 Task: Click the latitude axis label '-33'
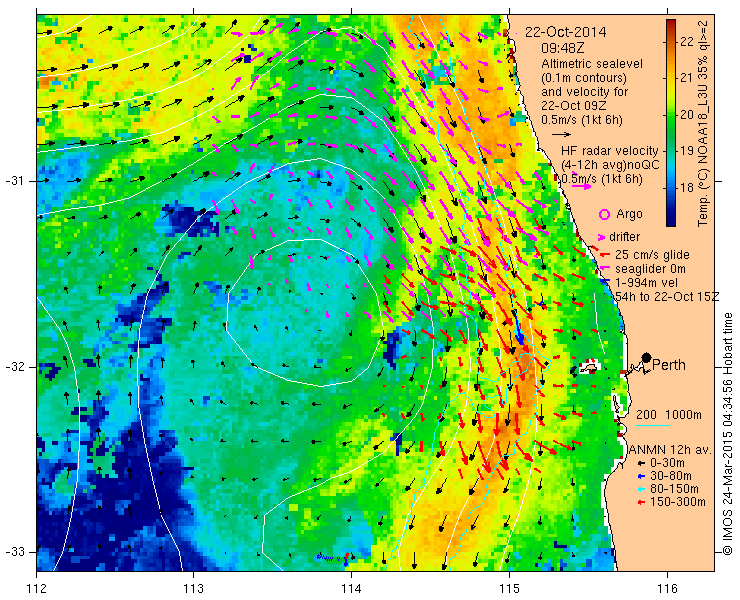pyautogui.click(x=15, y=552)
